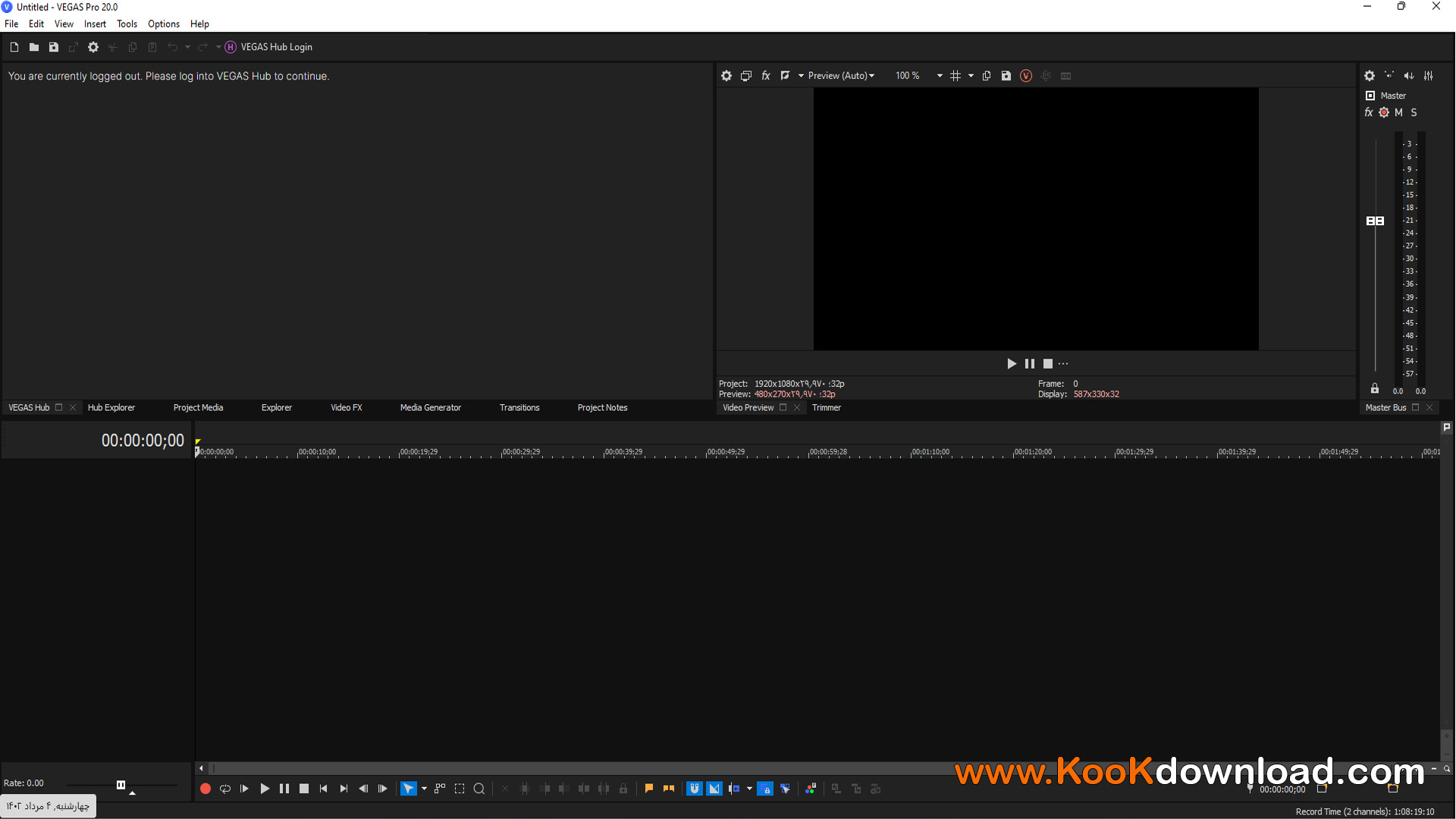The height and width of the screenshot is (819, 1456).
Task: Create a new project with the toolbar icon
Action: point(14,47)
